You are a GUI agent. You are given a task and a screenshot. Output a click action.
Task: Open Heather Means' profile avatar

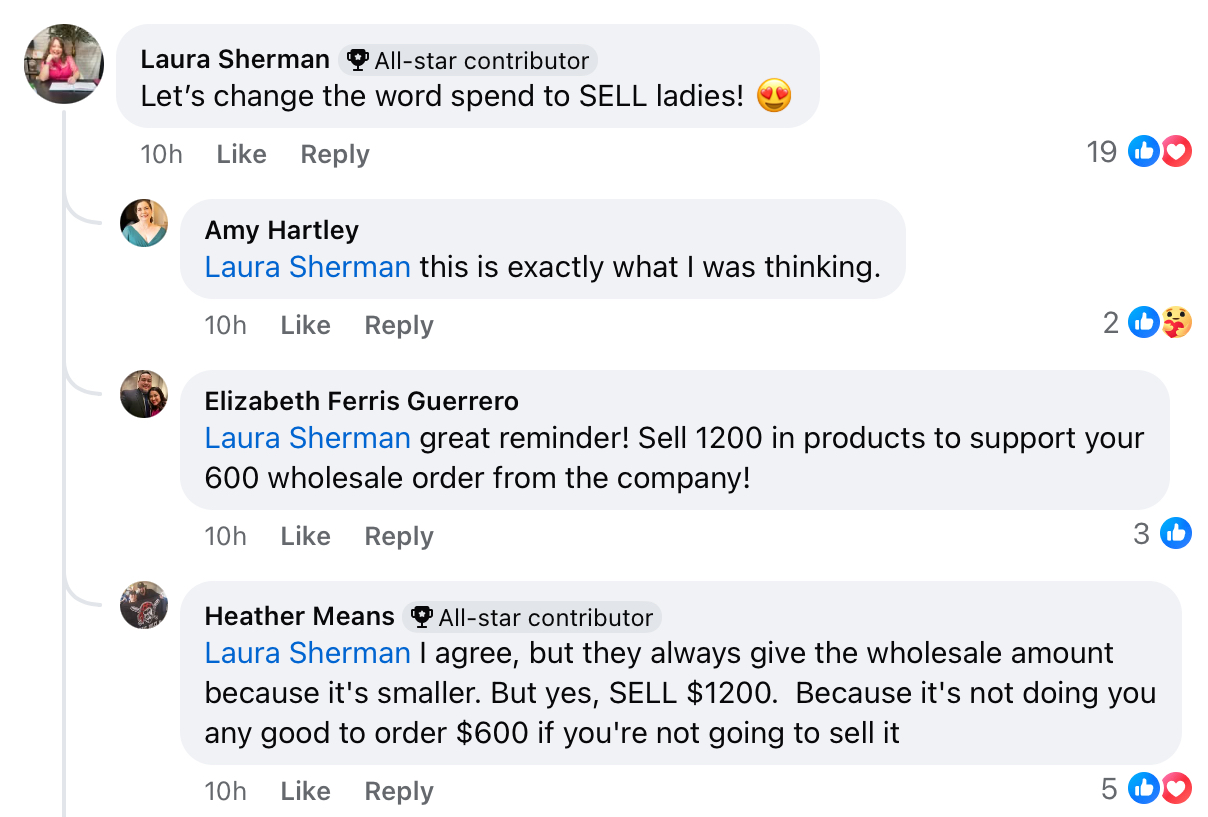[x=144, y=605]
